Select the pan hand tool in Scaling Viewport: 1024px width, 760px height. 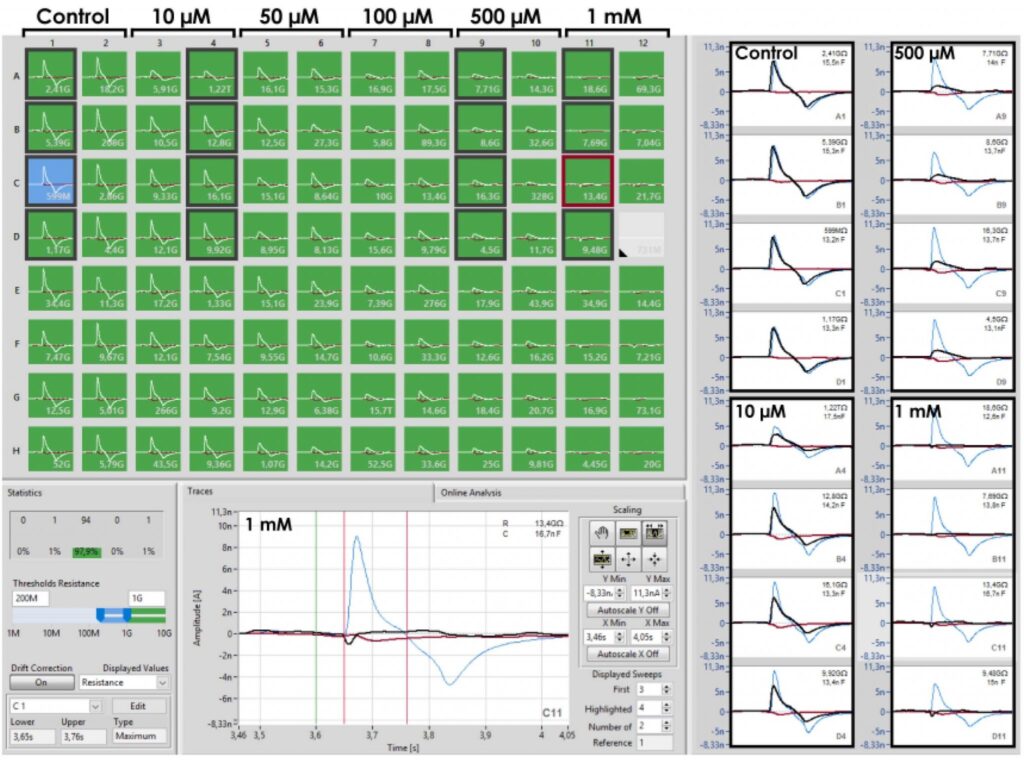(601, 531)
